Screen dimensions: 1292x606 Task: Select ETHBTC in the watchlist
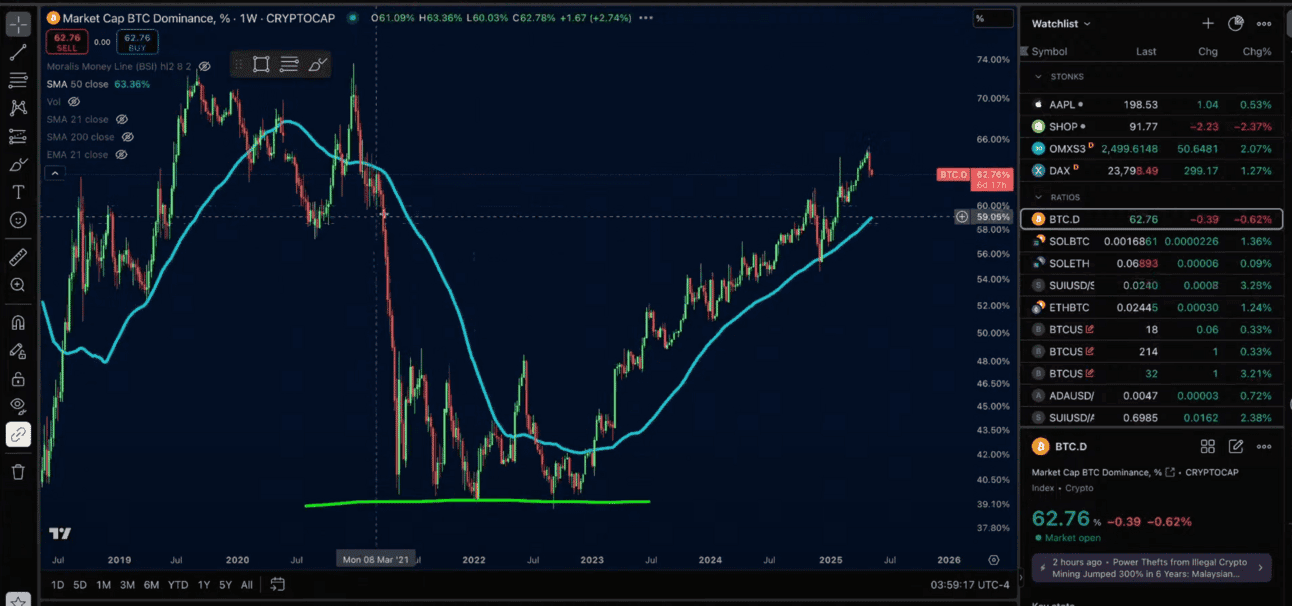[x=1152, y=307]
